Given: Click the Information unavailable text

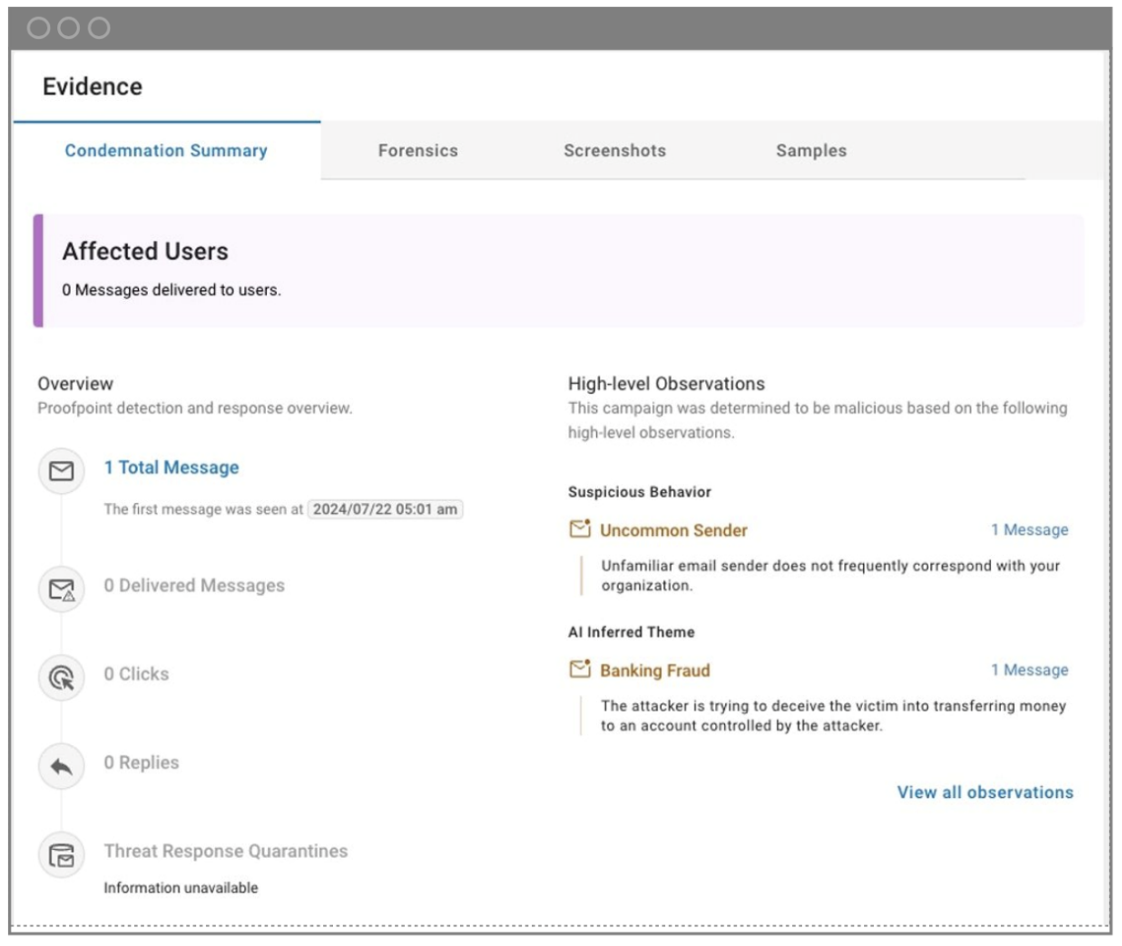Looking at the screenshot, I should pyautogui.click(x=180, y=887).
